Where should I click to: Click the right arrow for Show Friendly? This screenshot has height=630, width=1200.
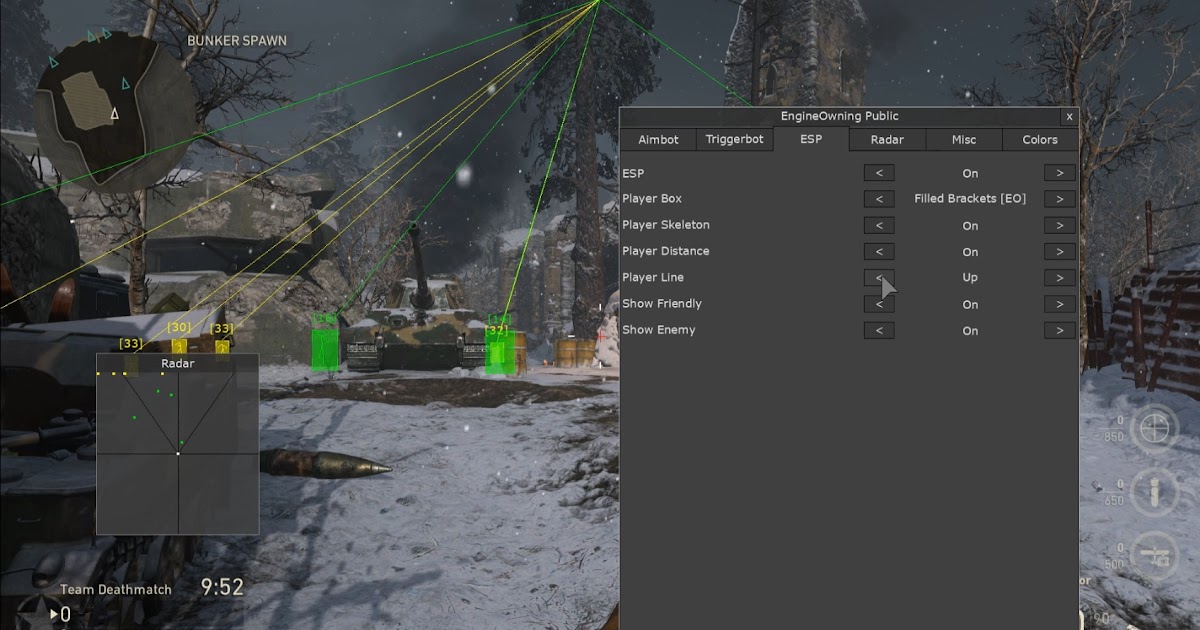point(1060,304)
